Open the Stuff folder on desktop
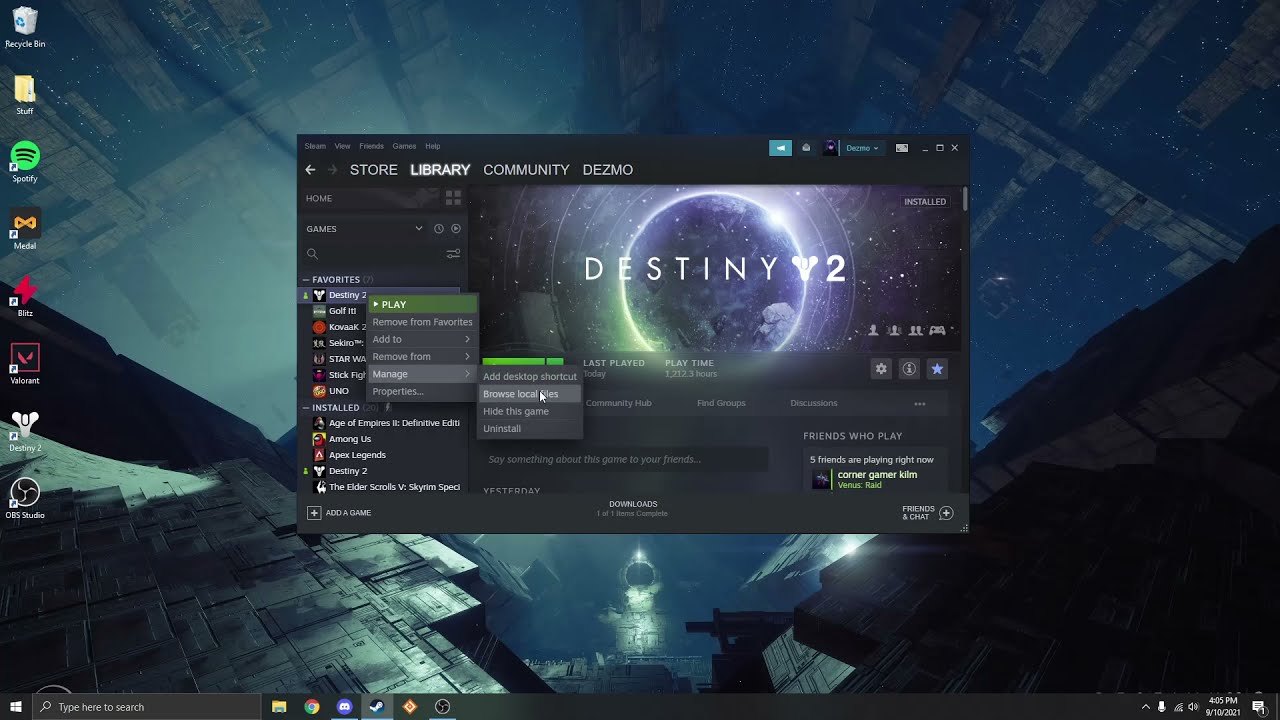The image size is (1280, 720). point(25,95)
